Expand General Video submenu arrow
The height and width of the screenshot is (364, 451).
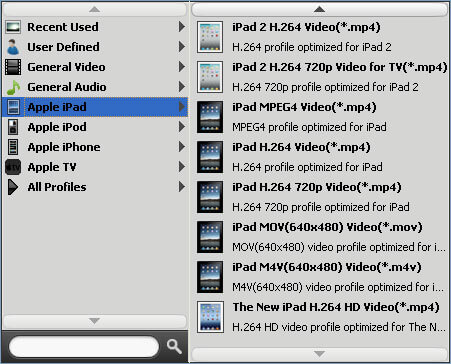click(x=182, y=67)
